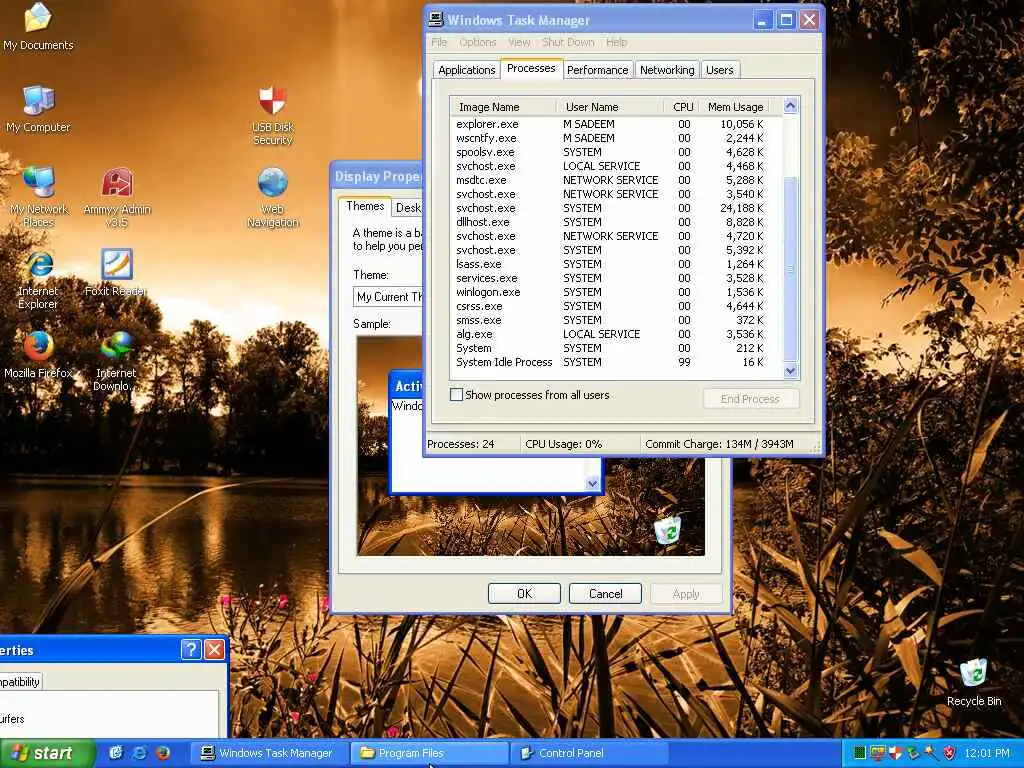Screen dimensions: 1024x768
Task: Select the My Network Places icon
Action: [39, 197]
